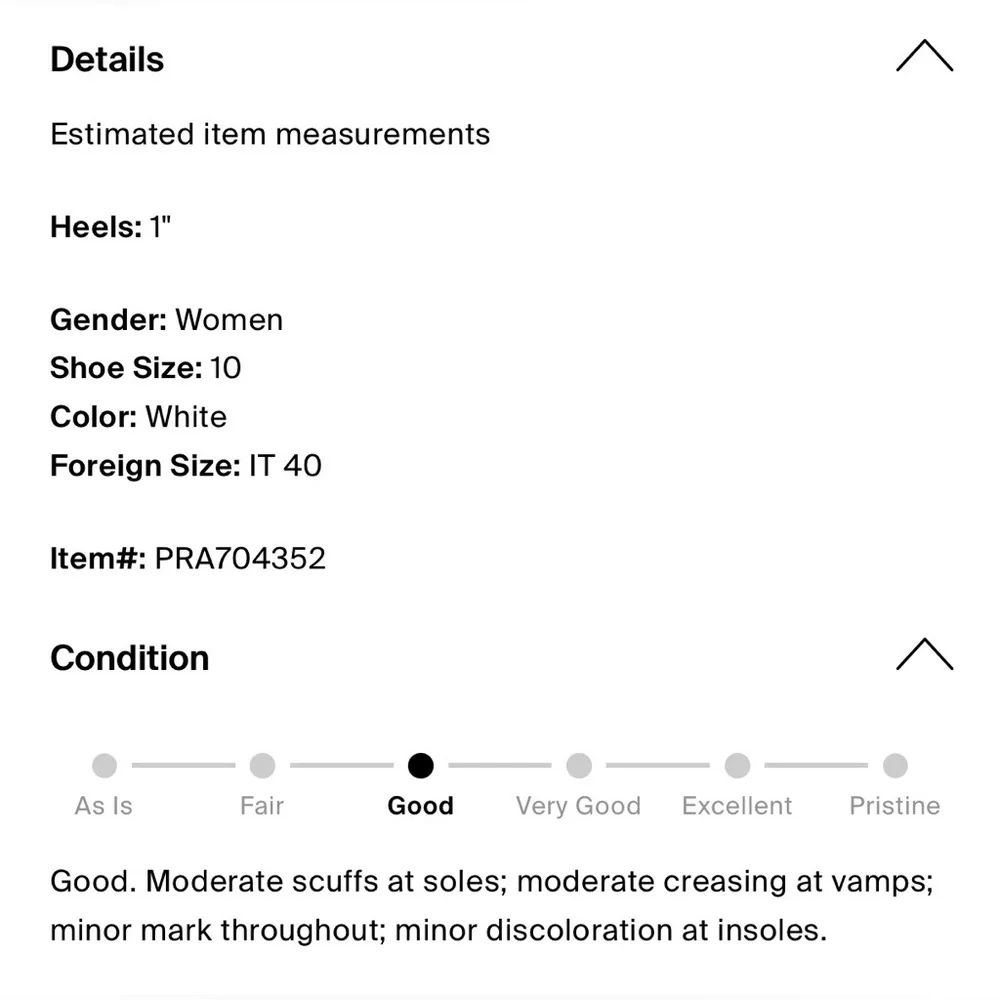Image resolution: width=1000 pixels, height=1000 pixels.
Task: Select the Excellent condition dot
Action: point(737,766)
